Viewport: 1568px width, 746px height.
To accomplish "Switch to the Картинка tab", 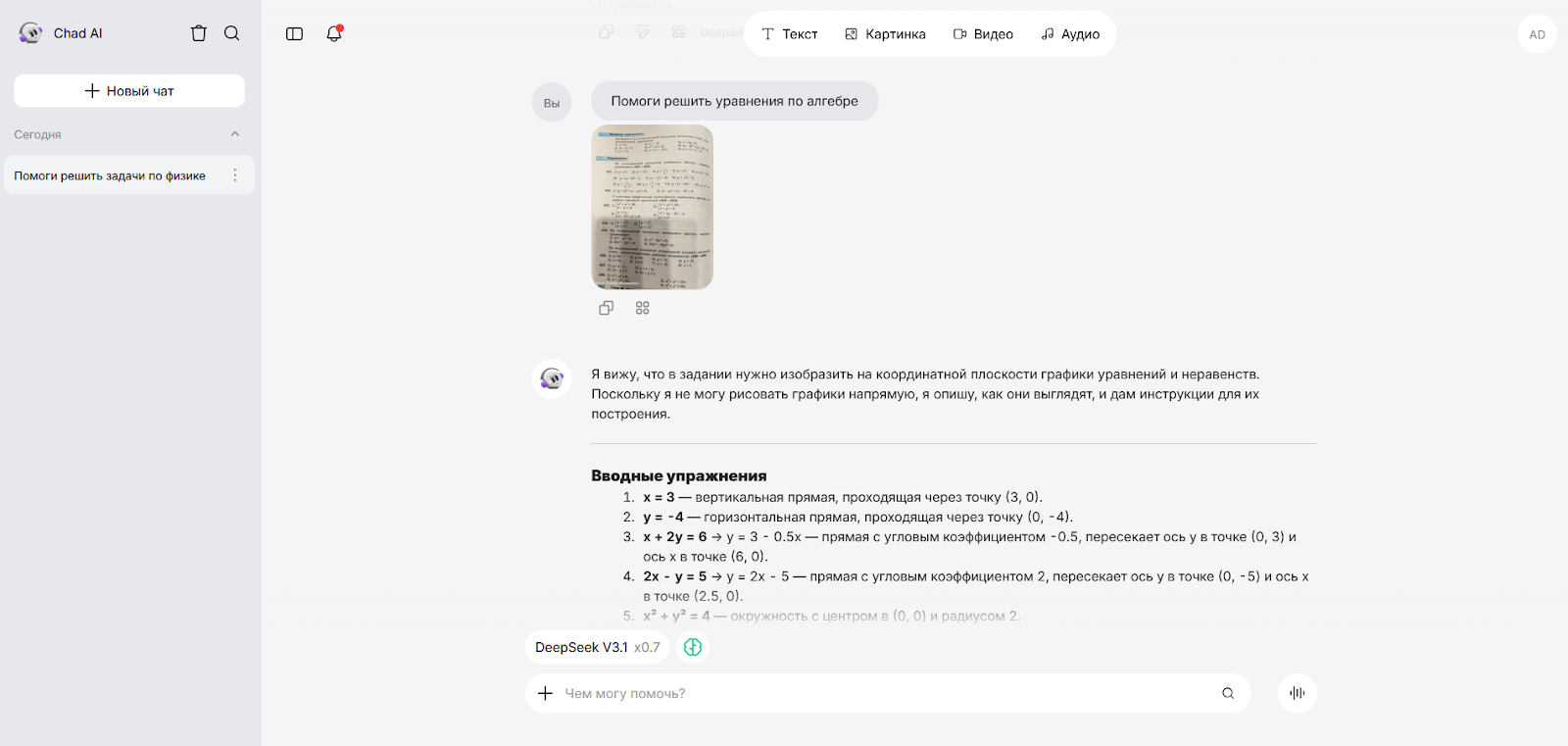I will [x=885, y=34].
